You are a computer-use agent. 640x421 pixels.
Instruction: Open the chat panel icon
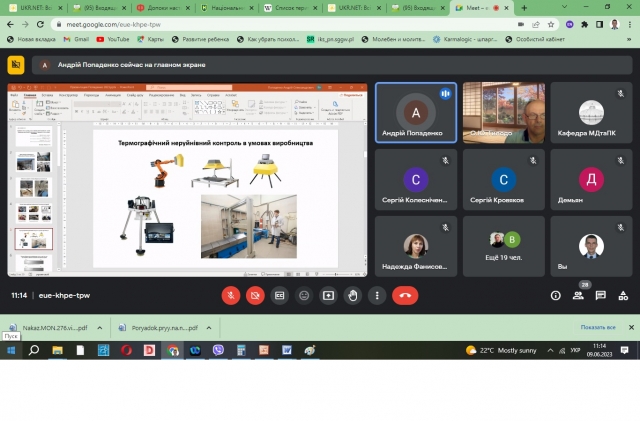pos(601,295)
